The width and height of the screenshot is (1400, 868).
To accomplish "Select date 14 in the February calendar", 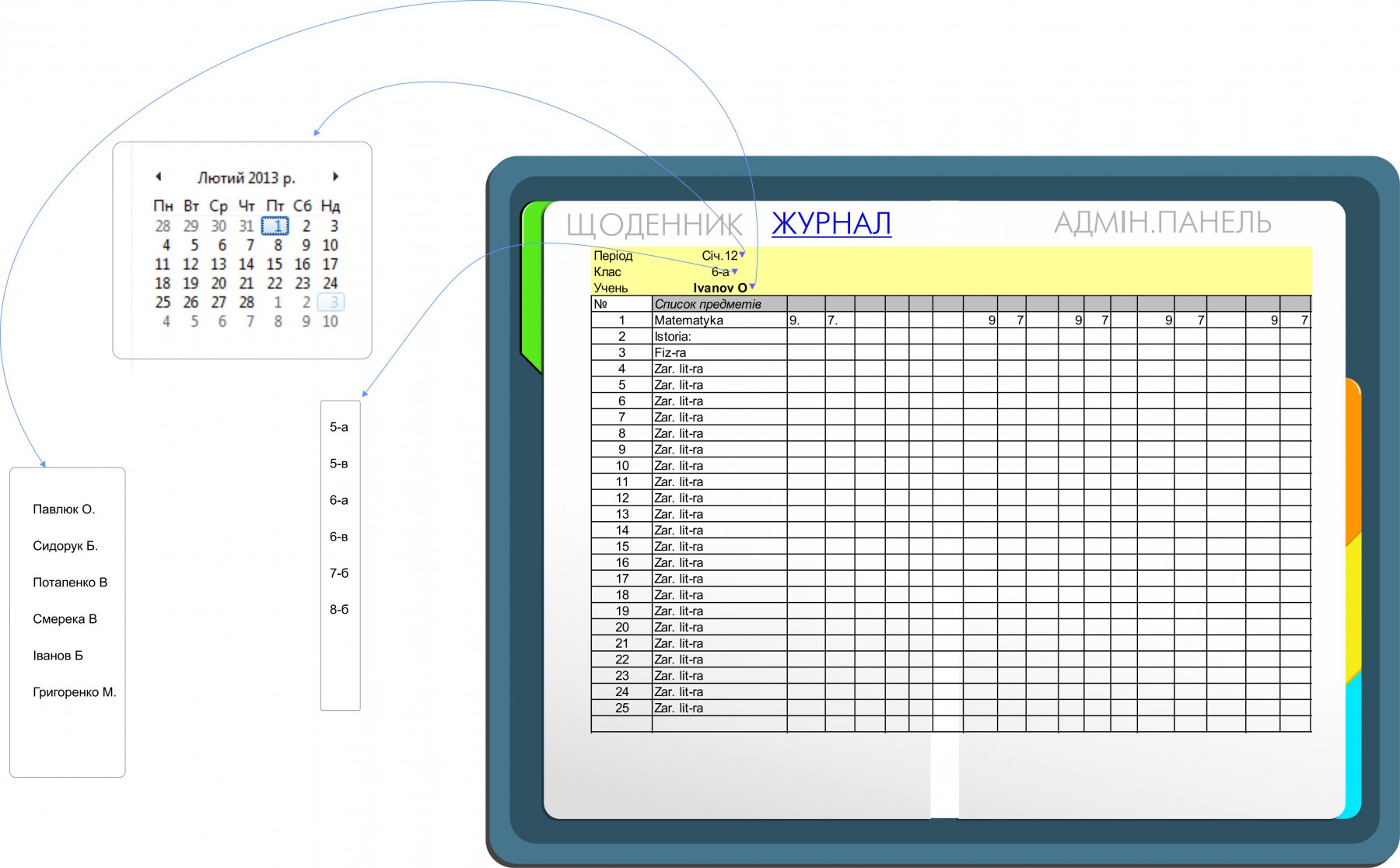I will 247,264.
